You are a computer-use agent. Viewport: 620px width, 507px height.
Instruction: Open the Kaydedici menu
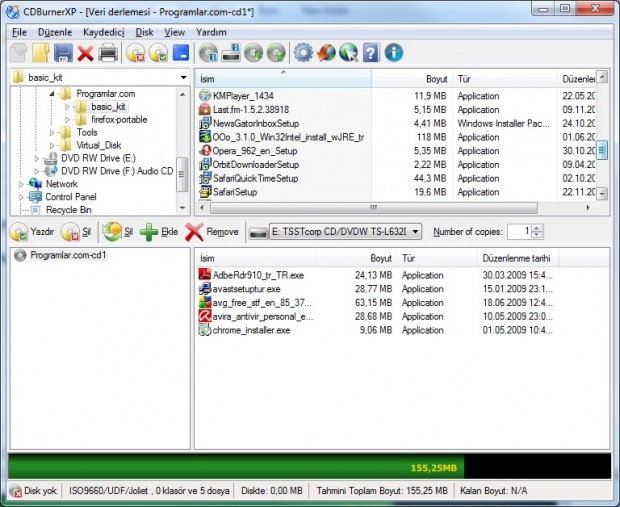pos(104,32)
